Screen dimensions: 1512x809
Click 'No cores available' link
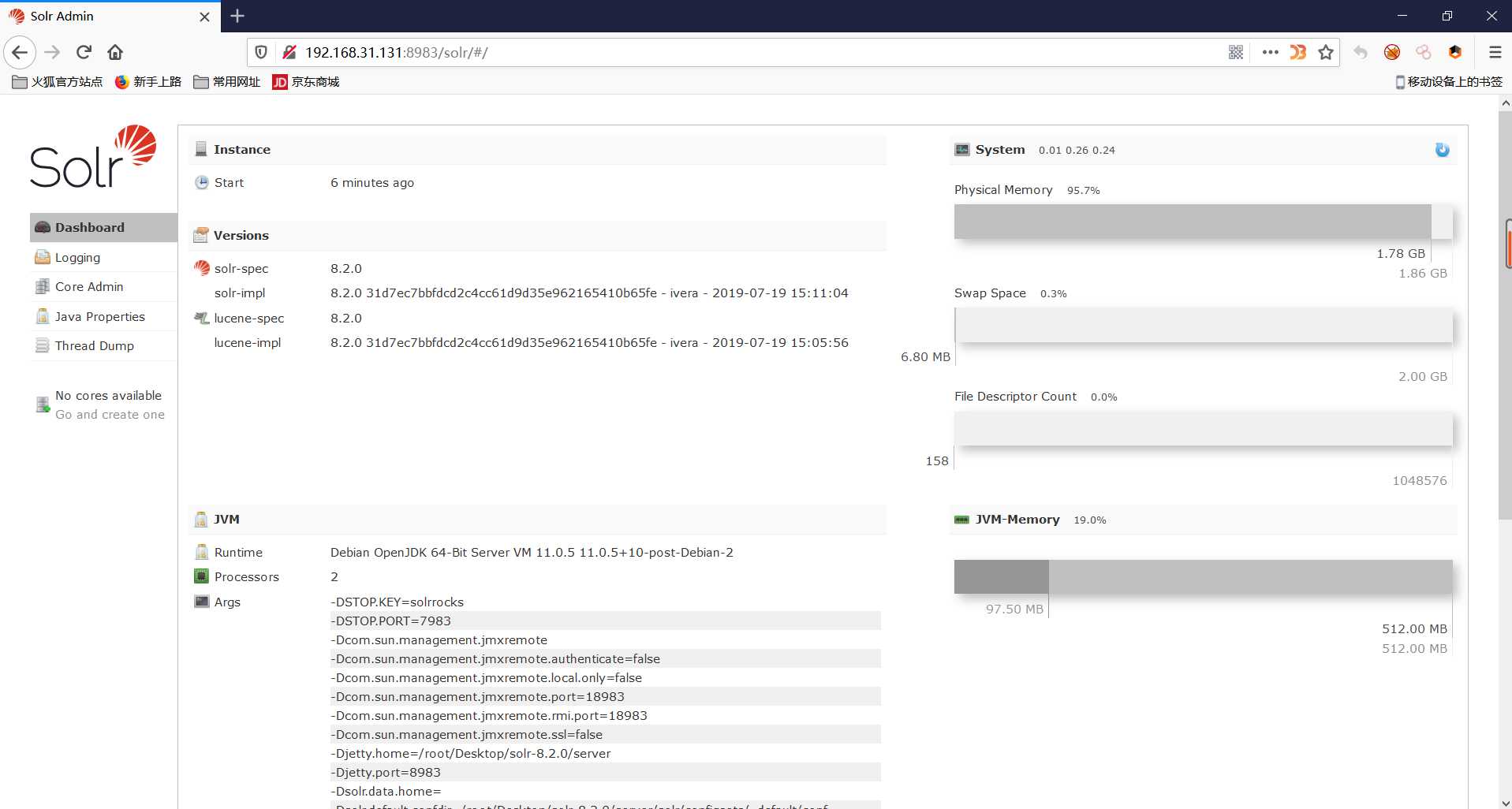tap(108, 395)
